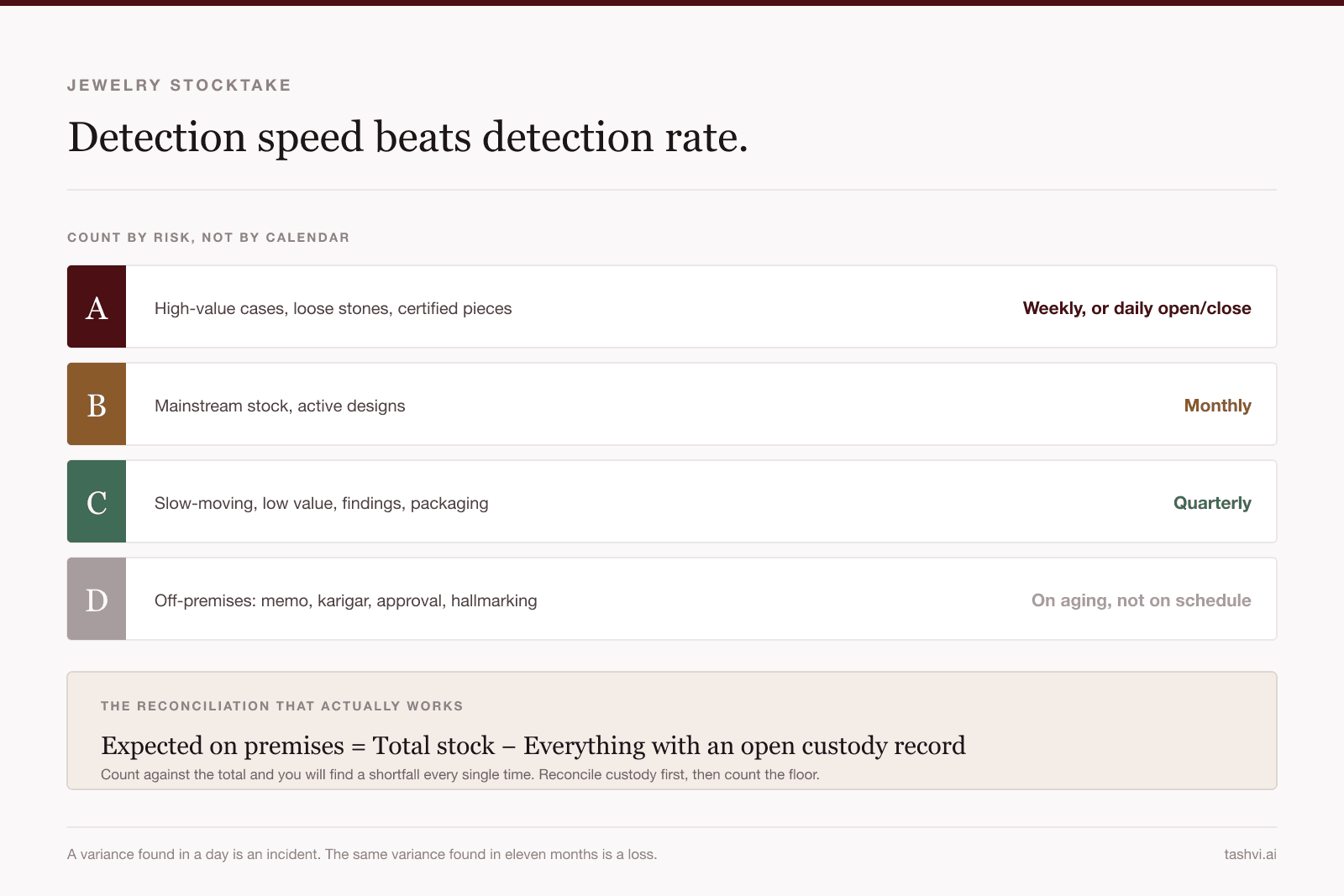Click the 'Expected on premises' formula line

533,746
